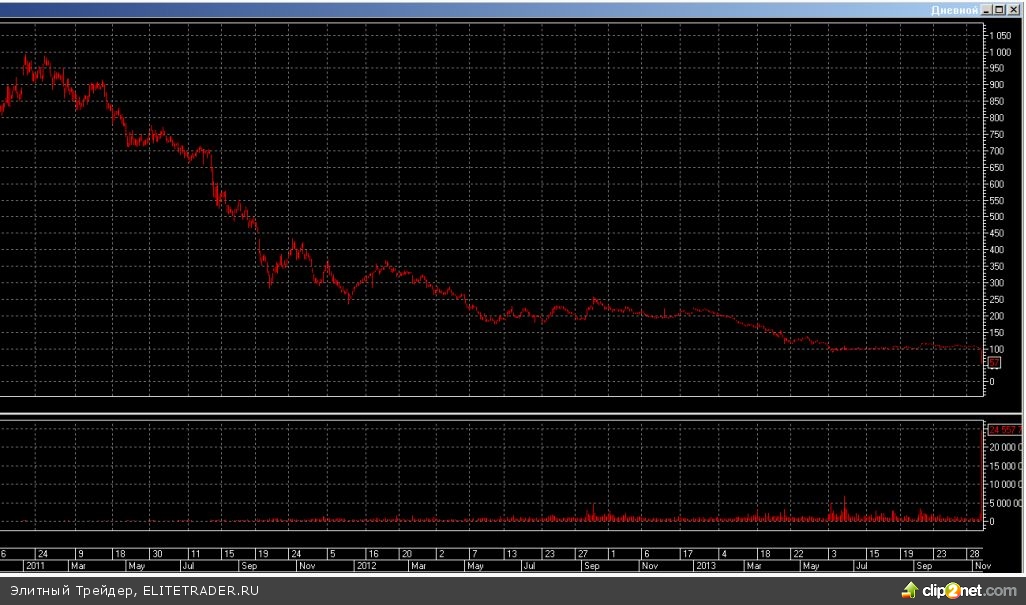Click the price peak near 1 000

(27, 60)
